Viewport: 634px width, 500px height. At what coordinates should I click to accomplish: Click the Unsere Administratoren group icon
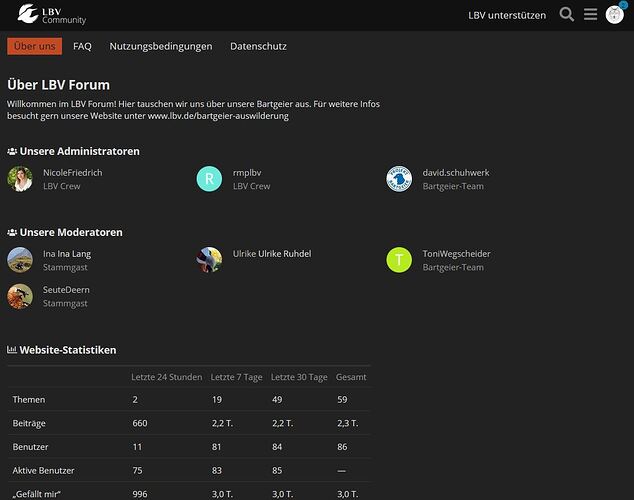(12, 151)
